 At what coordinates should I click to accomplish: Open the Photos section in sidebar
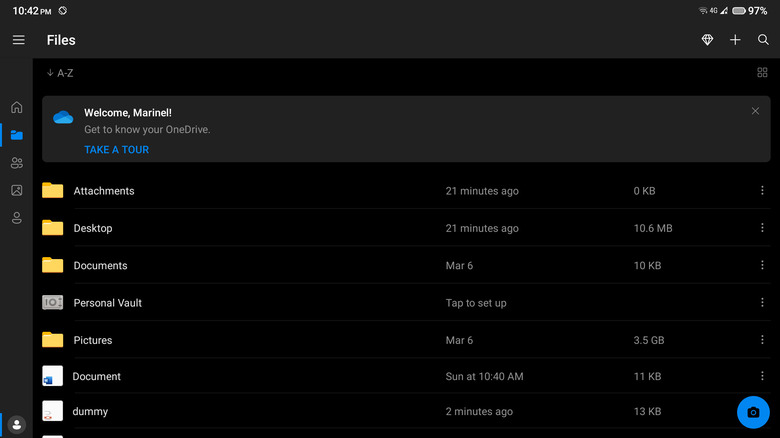(16, 190)
